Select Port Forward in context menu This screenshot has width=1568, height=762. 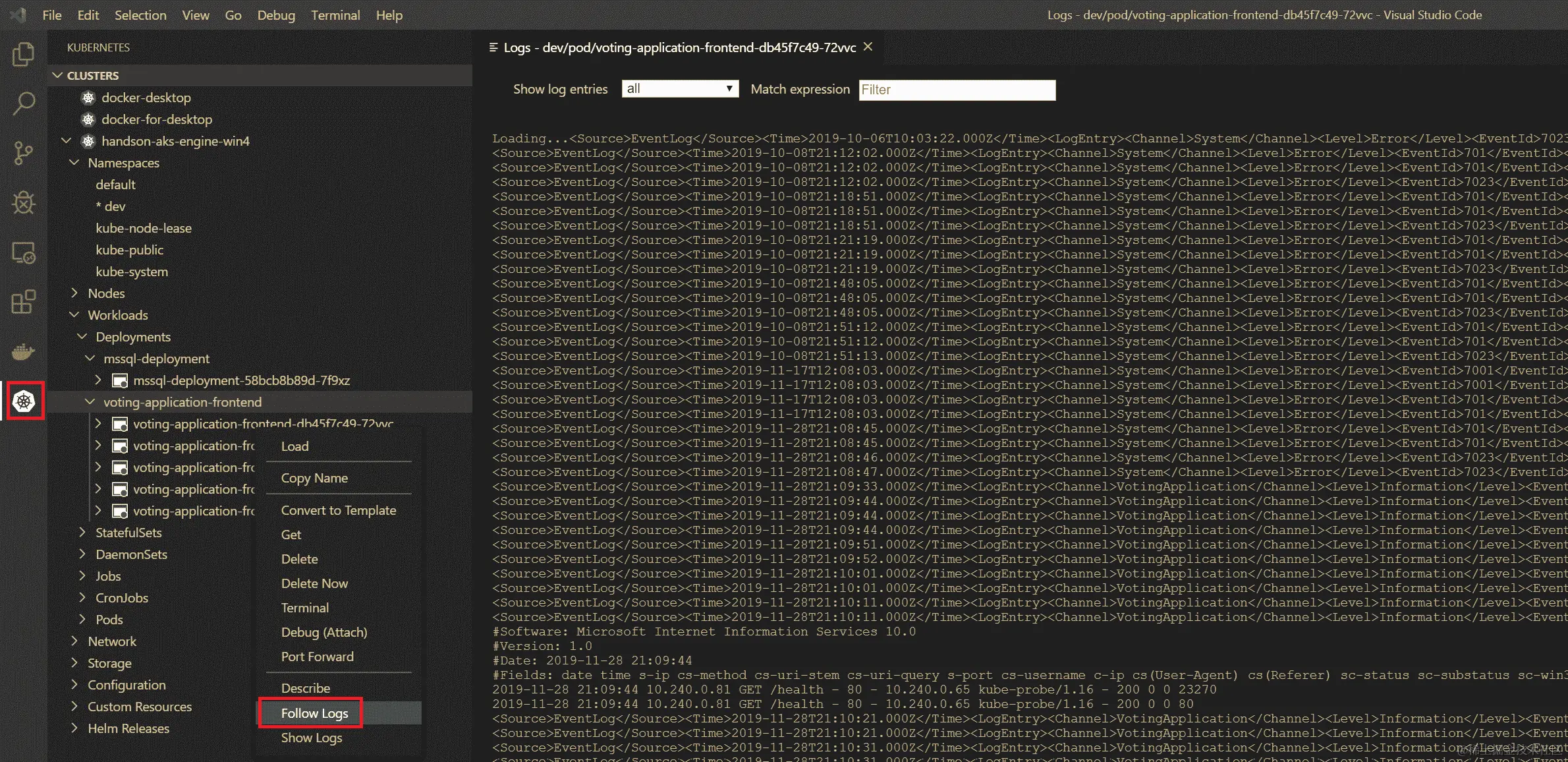pyautogui.click(x=317, y=657)
